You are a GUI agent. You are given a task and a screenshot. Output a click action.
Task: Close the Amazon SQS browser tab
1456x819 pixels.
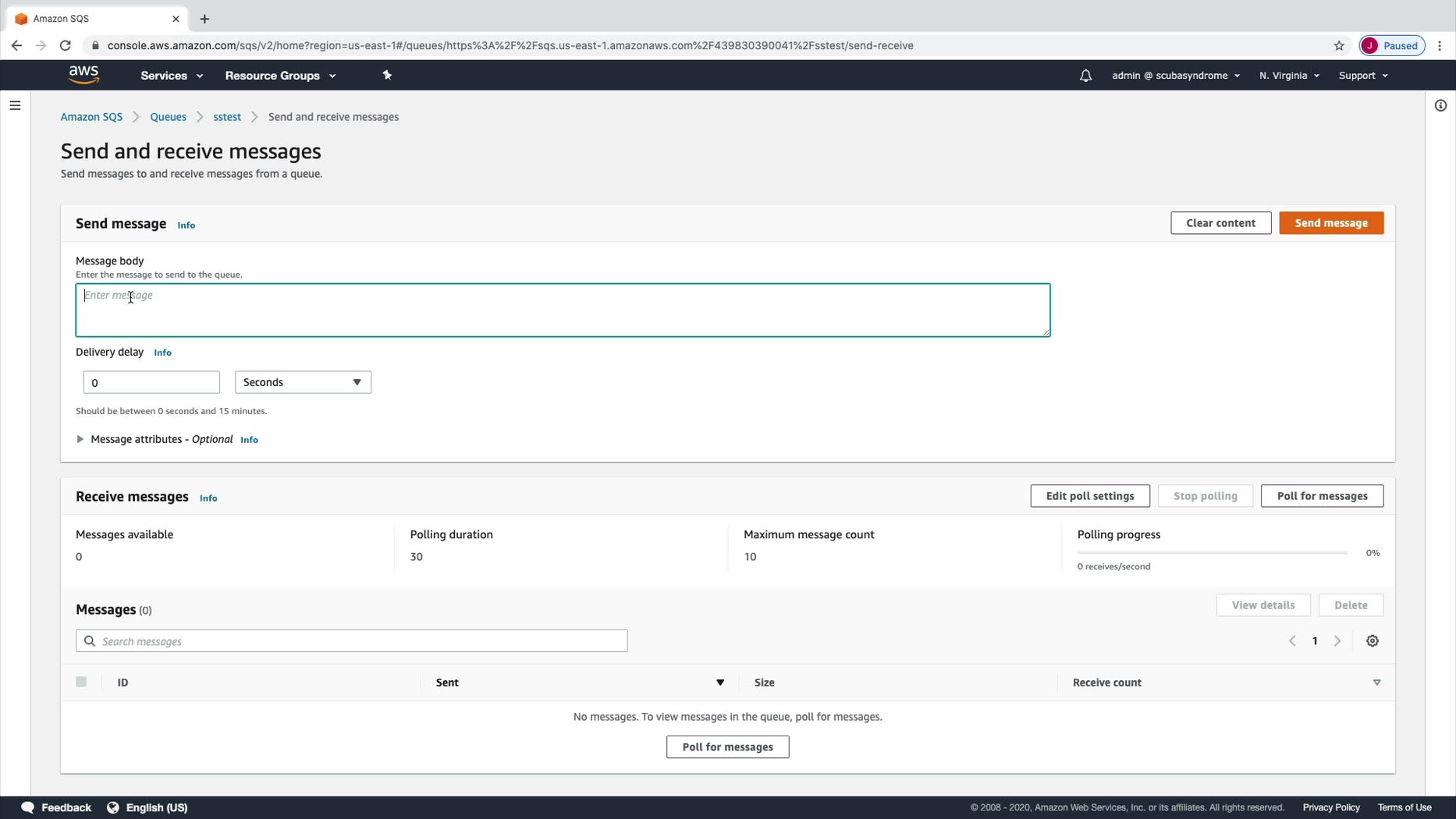tap(176, 19)
